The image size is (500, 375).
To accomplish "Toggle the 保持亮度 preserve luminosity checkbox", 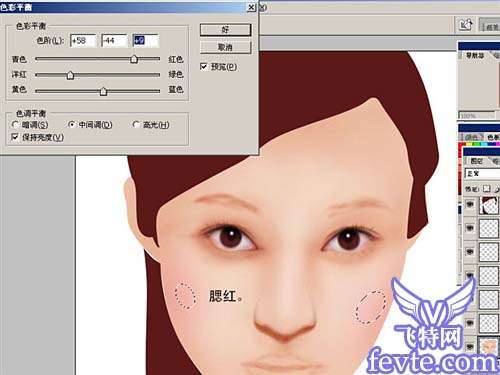I will pos(15,137).
